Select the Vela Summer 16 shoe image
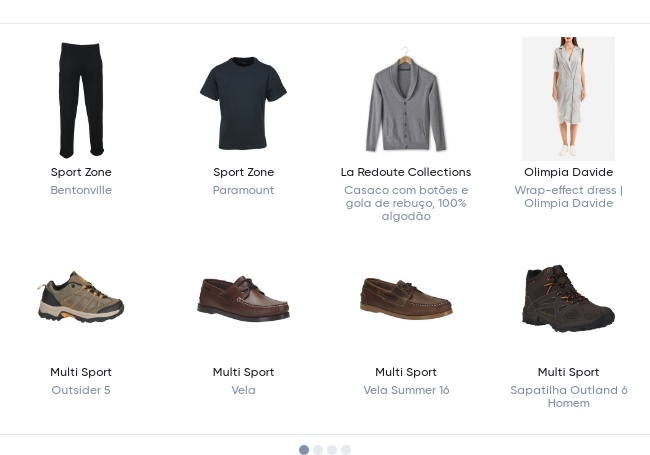 pos(405,297)
